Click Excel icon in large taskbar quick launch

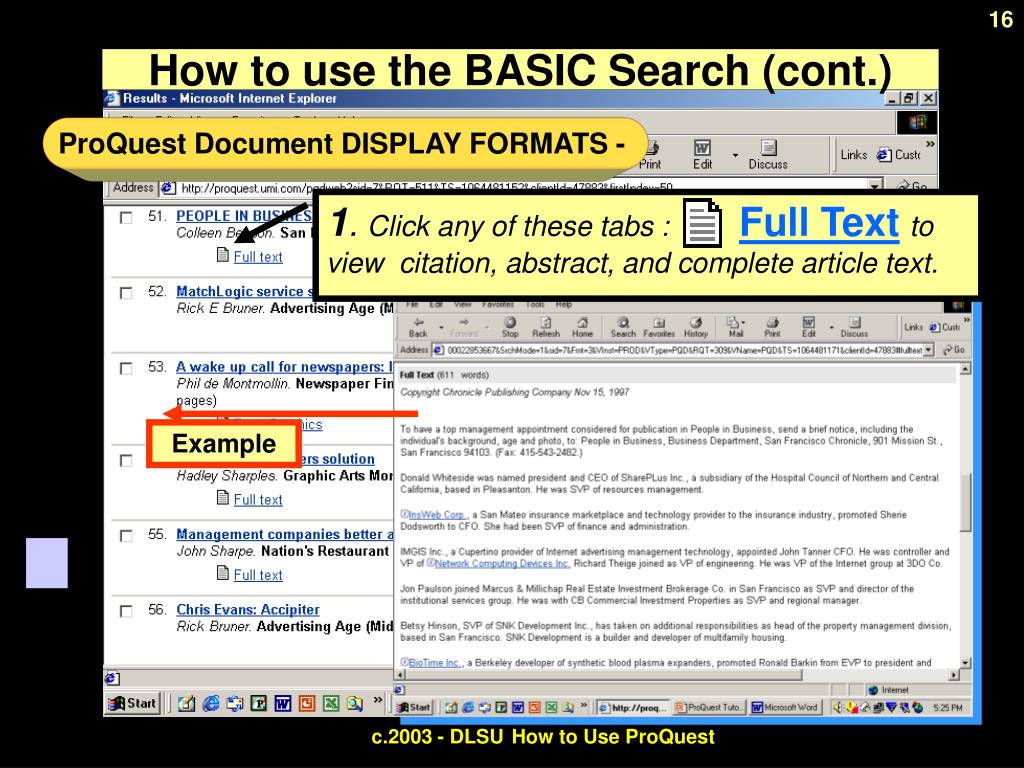(x=331, y=703)
